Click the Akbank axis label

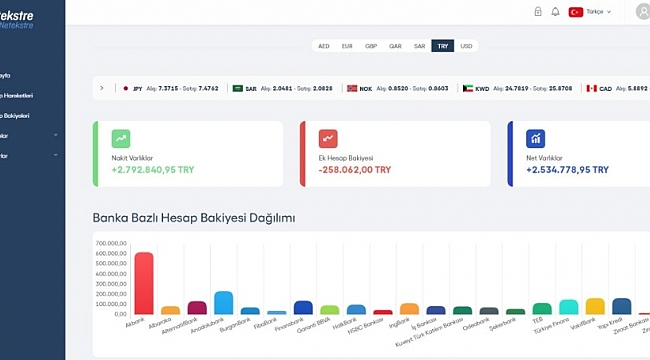pyautogui.click(x=135, y=322)
